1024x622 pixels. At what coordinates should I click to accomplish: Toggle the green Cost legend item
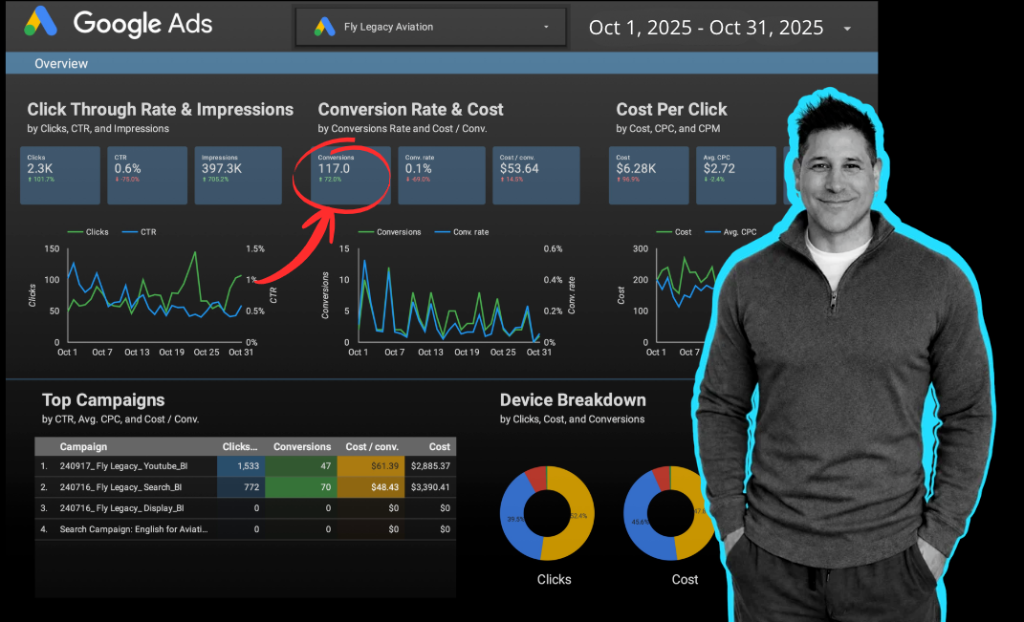click(x=674, y=232)
